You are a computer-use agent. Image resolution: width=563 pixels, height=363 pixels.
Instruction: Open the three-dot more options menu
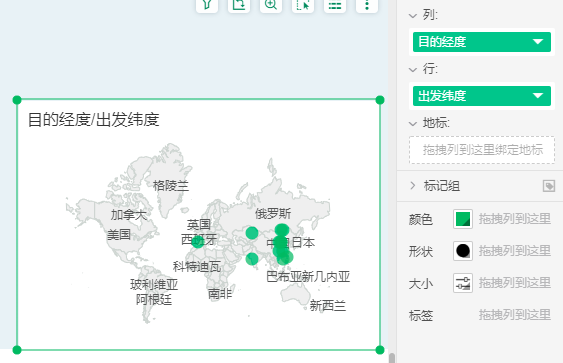point(367,5)
